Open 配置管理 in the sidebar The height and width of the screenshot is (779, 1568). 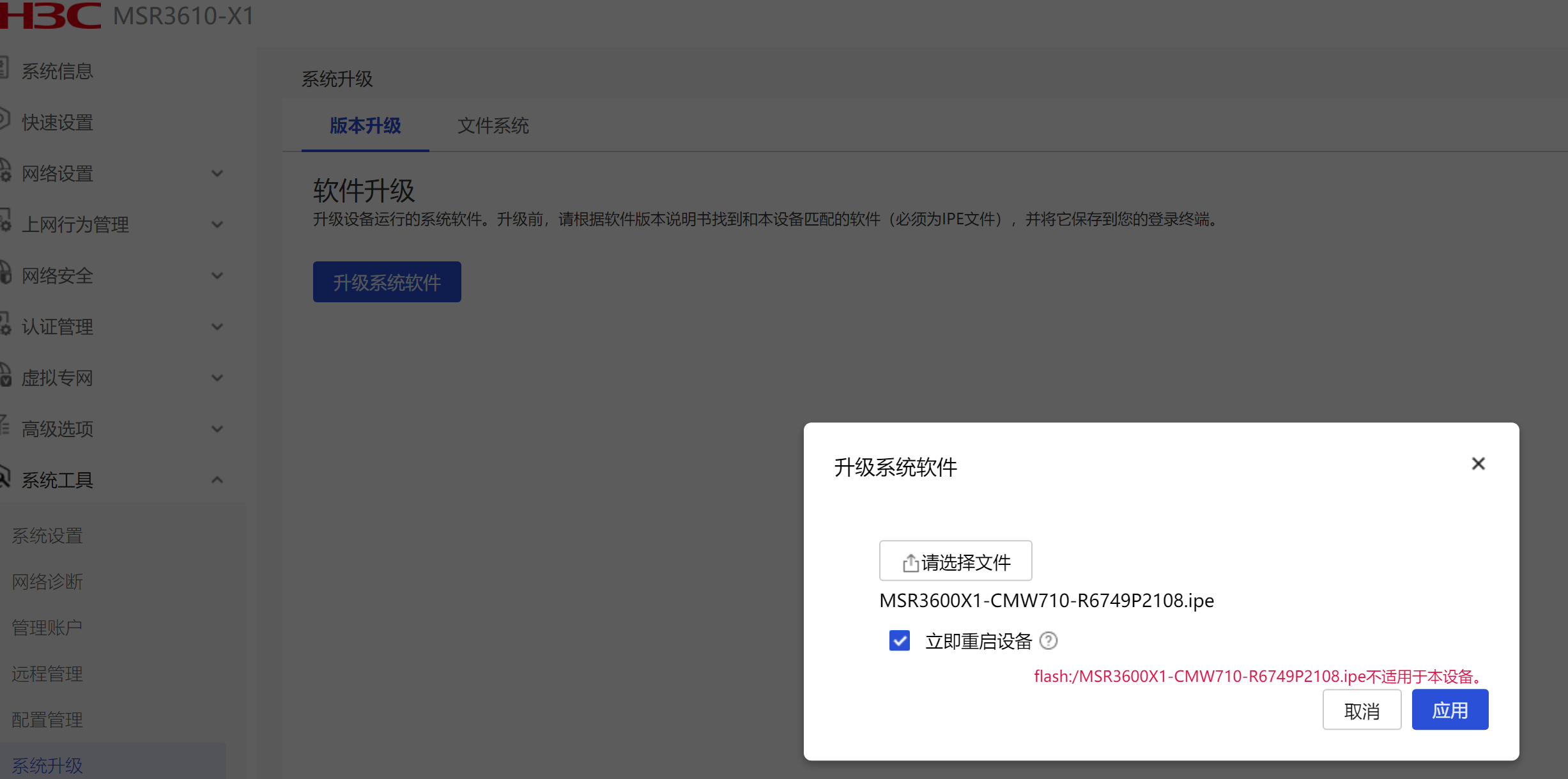click(47, 720)
